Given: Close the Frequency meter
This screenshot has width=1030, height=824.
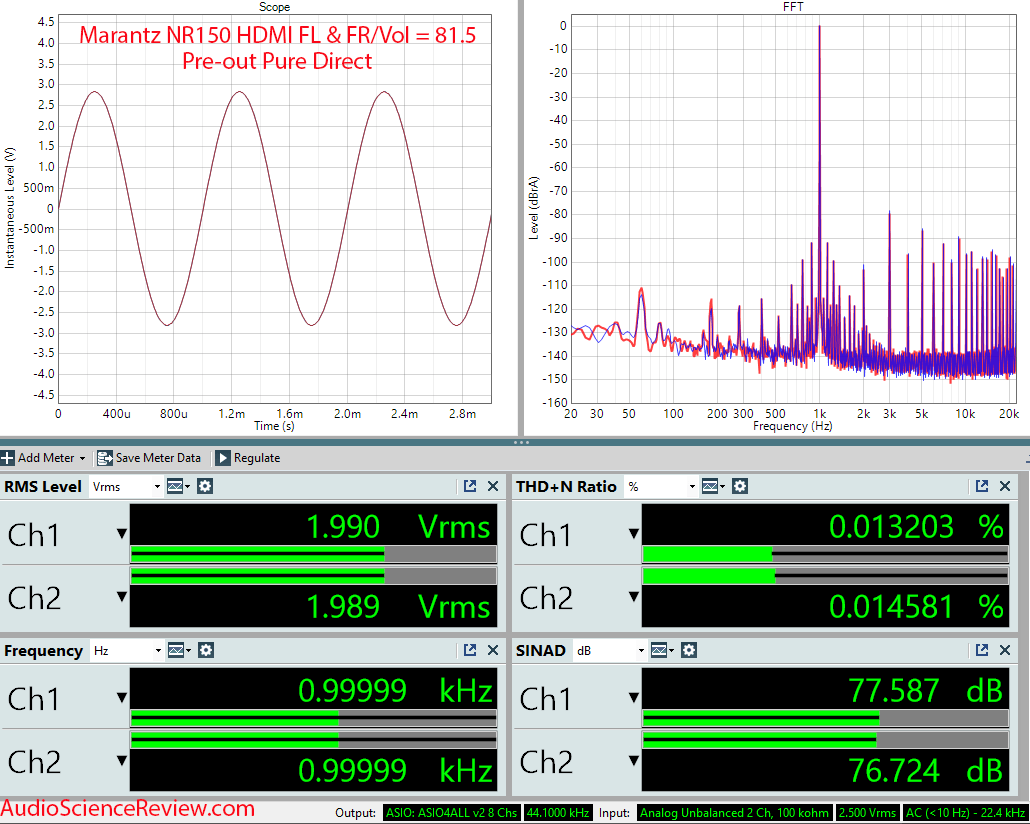Looking at the screenshot, I should click(x=493, y=651).
